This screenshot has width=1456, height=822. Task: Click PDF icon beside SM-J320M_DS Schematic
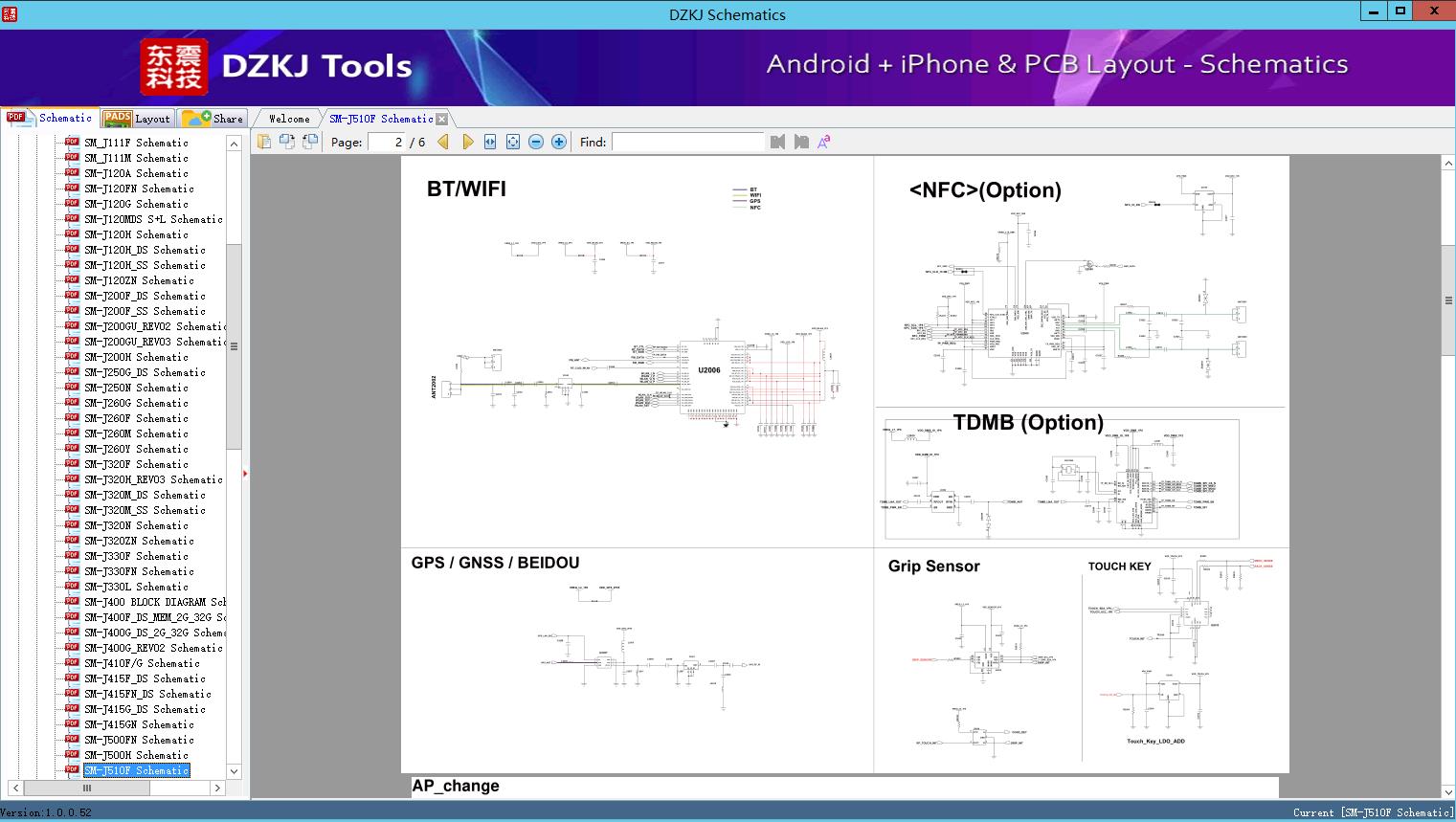click(72, 494)
